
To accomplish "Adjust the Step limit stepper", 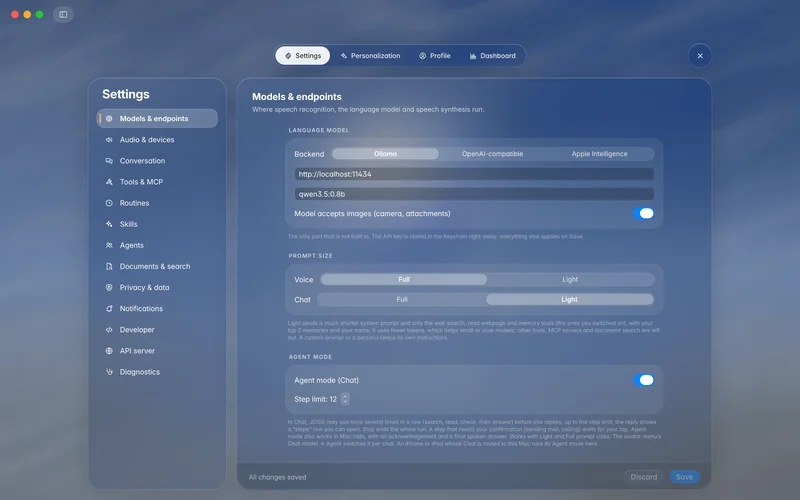I will pos(345,399).
